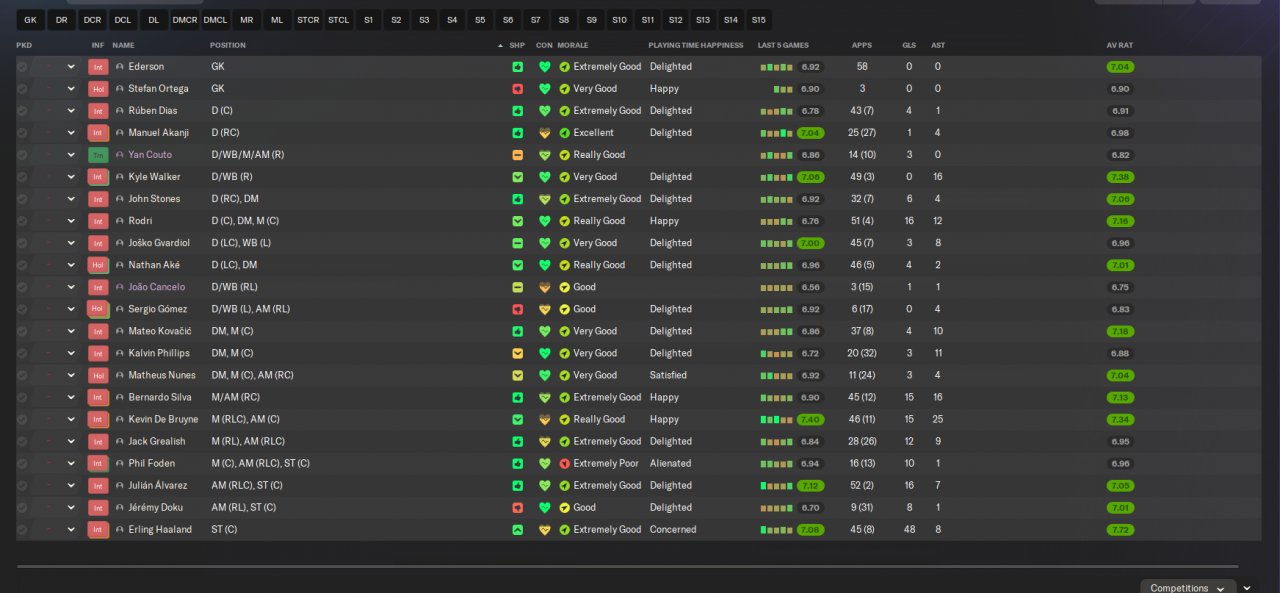Image resolution: width=1280 pixels, height=593 pixels.
Task: Select the DMCL position slot button
Action: pos(215,20)
